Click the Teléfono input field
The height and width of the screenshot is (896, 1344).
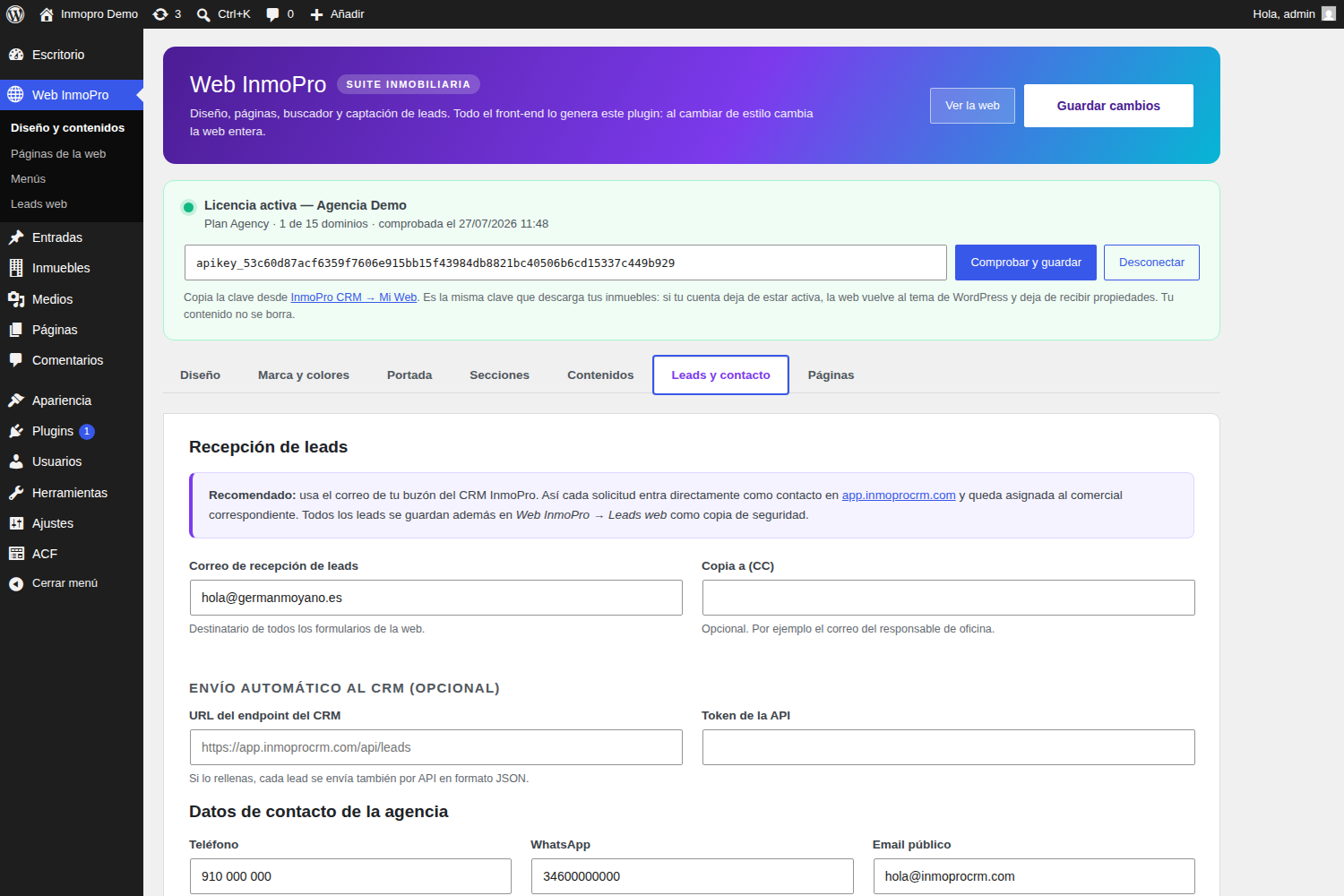pyautogui.click(x=350, y=876)
